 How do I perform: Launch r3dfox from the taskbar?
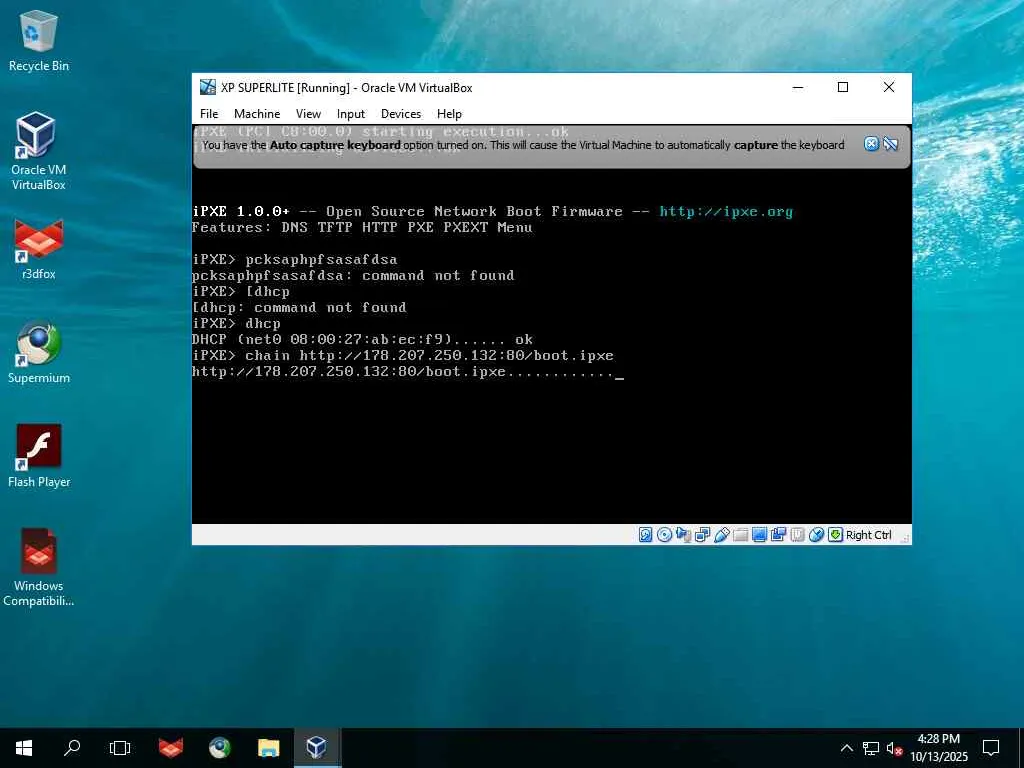[170, 748]
